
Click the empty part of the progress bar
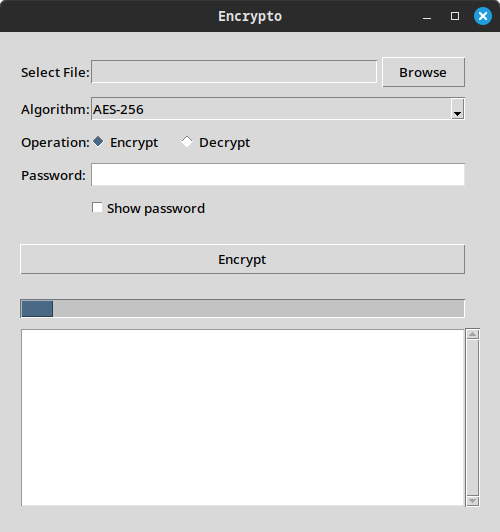[x=258, y=309]
